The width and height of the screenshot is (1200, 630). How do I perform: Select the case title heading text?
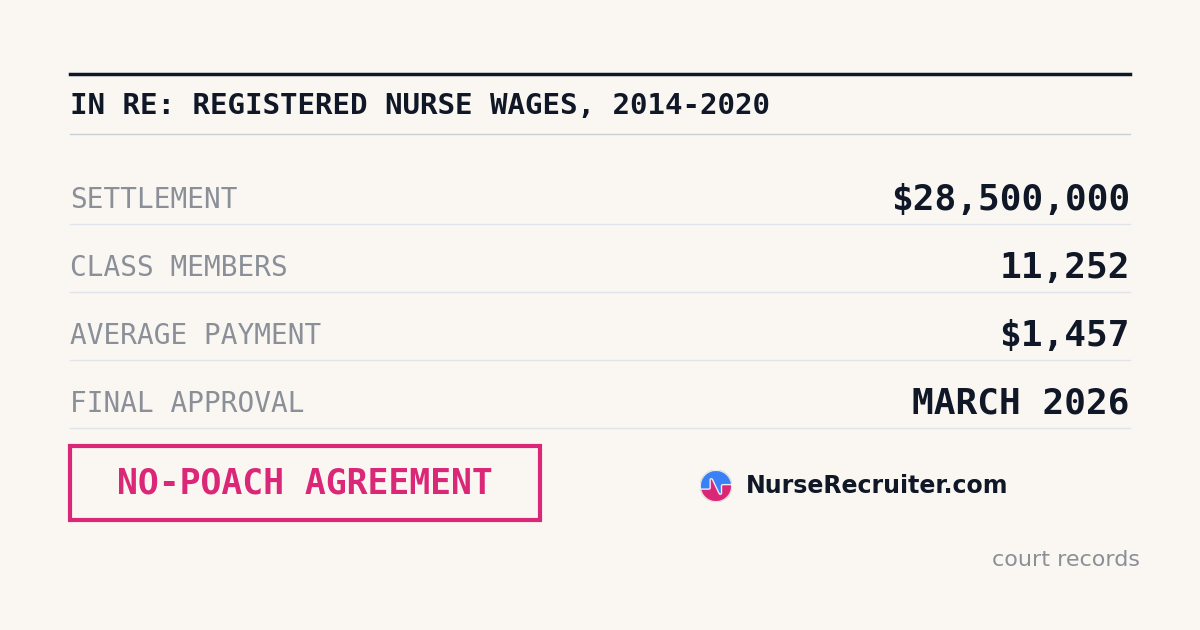pyautogui.click(x=420, y=105)
